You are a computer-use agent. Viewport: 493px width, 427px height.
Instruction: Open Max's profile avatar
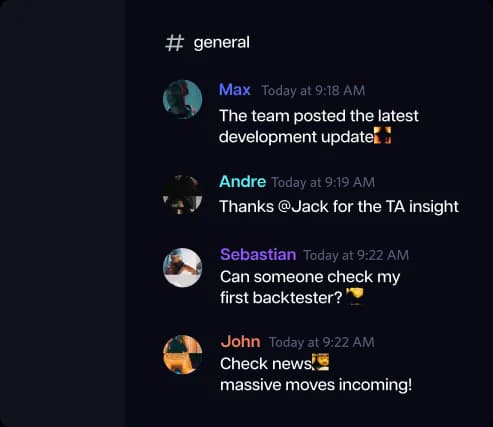pos(182,100)
